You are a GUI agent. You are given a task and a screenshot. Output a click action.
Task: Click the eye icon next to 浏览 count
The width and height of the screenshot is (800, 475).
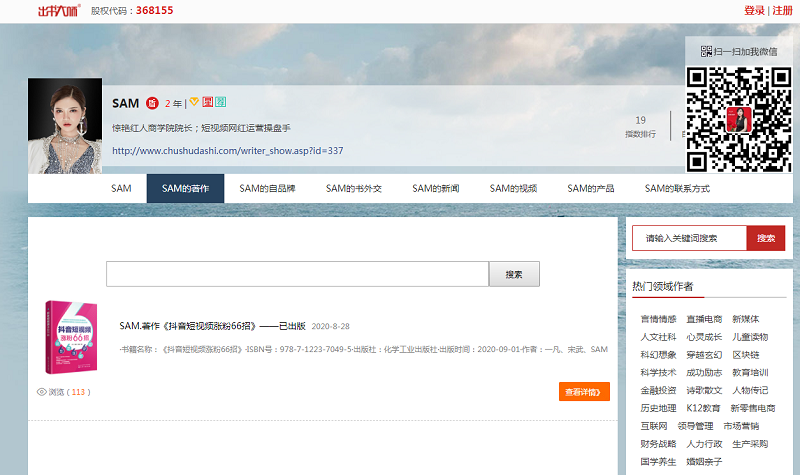(42, 392)
